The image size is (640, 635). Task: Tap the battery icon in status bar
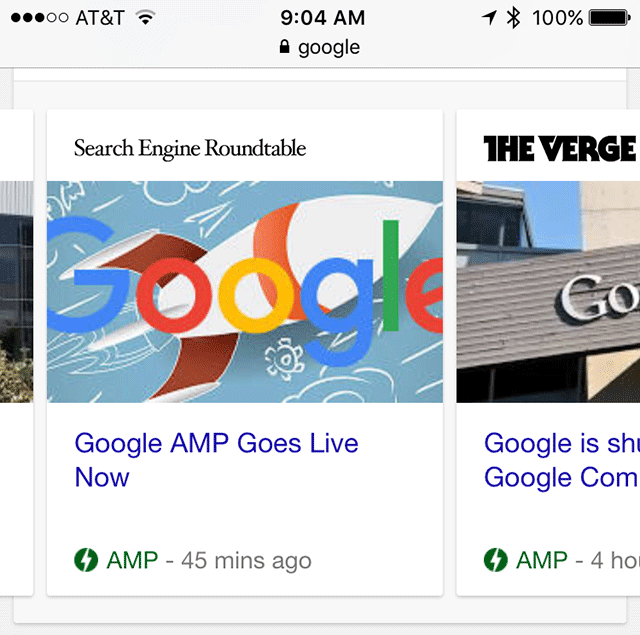[609, 18]
